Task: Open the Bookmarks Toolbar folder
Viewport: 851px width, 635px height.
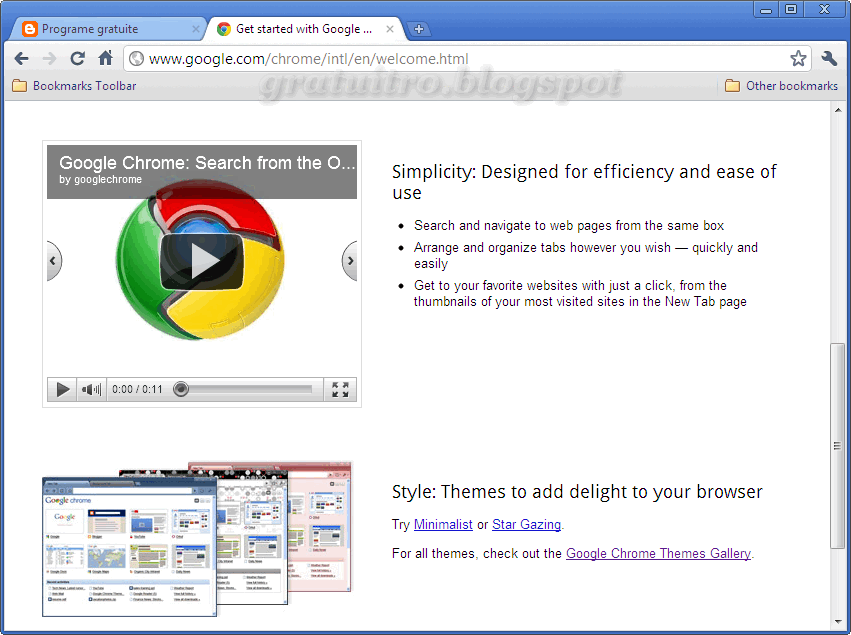Action: coord(74,86)
